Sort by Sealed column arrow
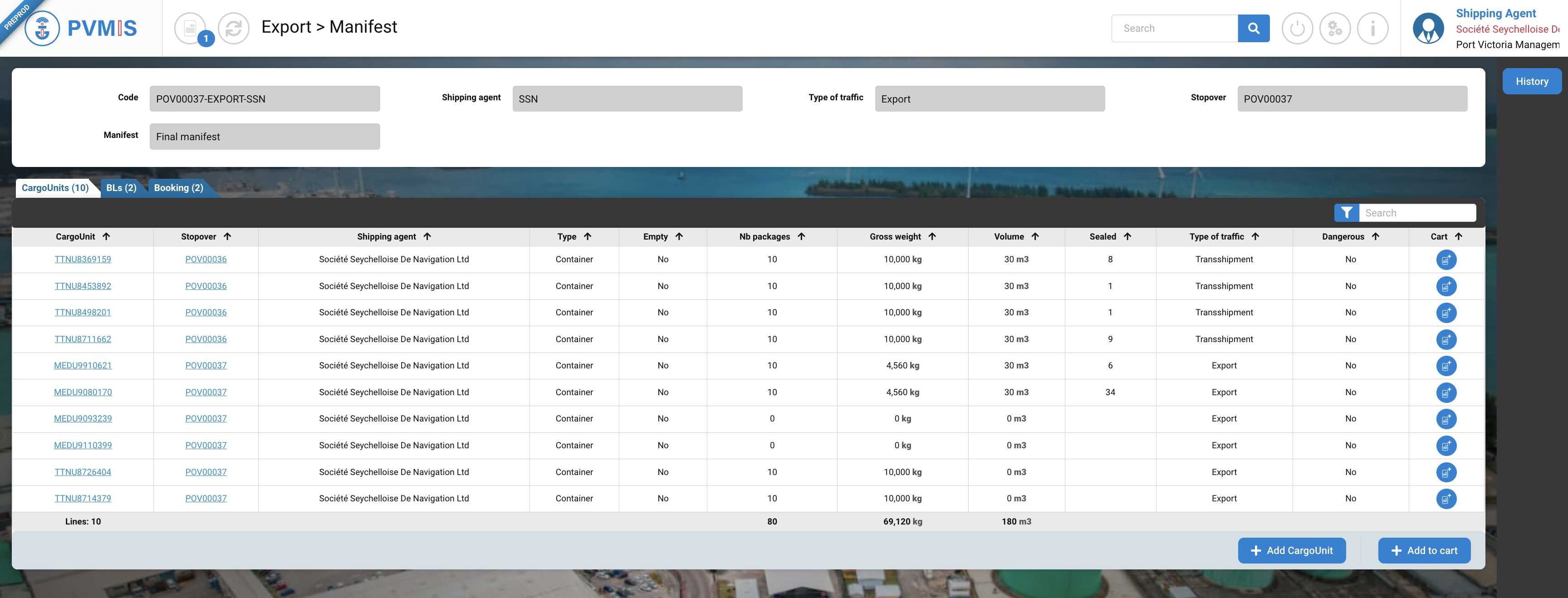This screenshot has height=598, width=1568. (1127, 236)
